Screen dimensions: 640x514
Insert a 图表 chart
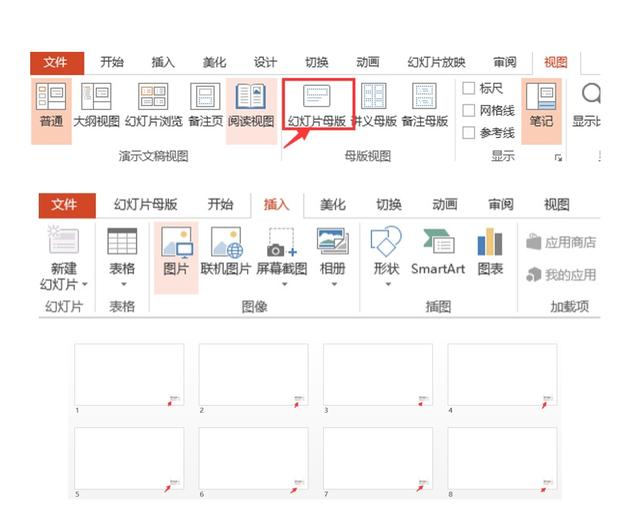coord(490,251)
